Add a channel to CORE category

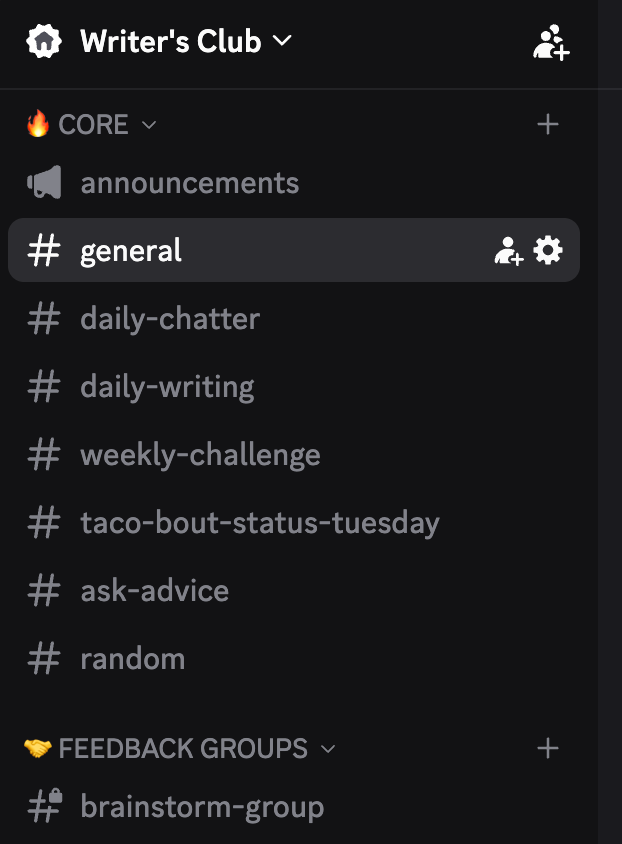click(x=547, y=124)
